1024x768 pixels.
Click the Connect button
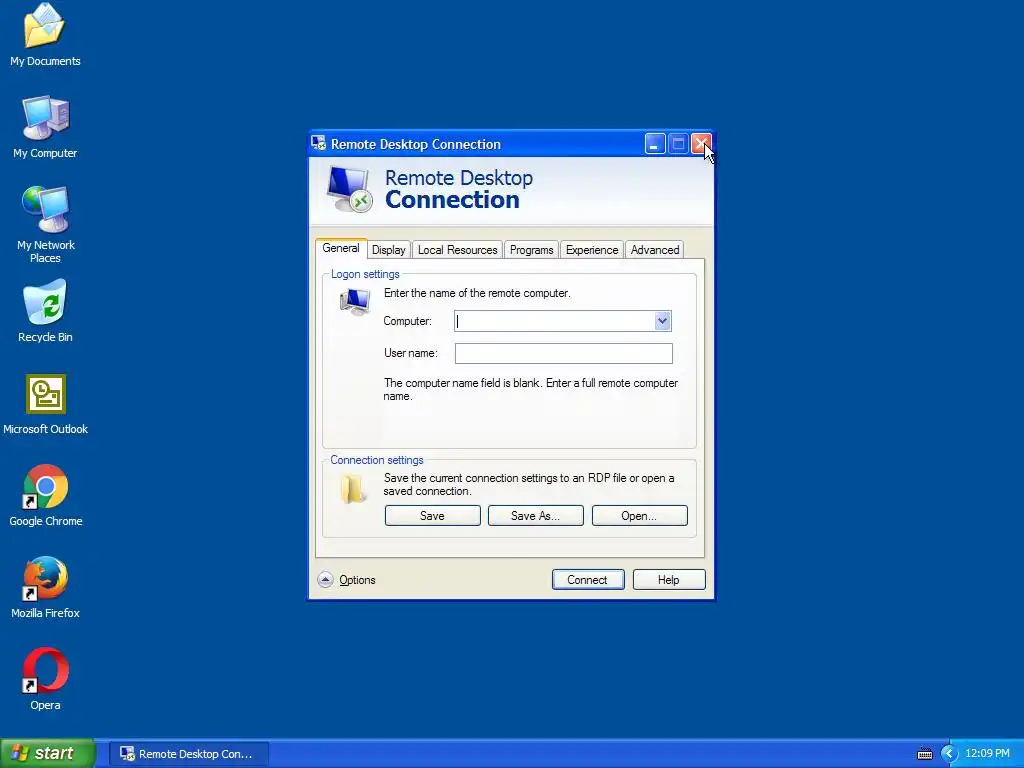(588, 580)
